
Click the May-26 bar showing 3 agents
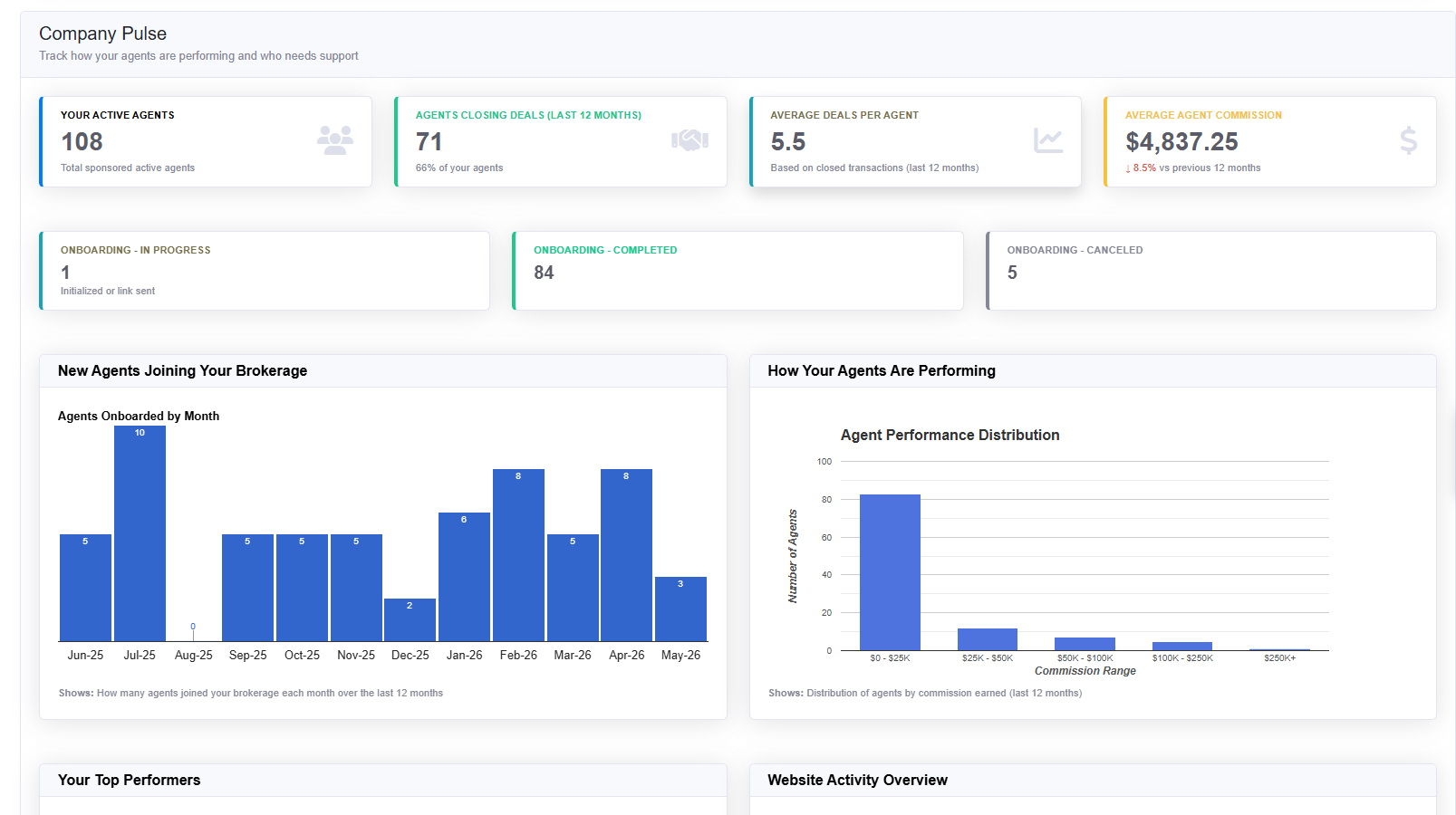point(680,609)
